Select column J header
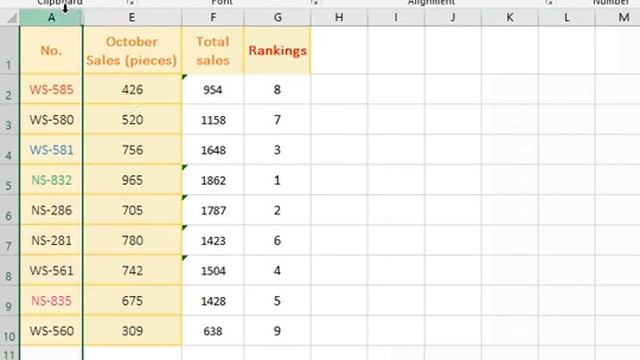The height and width of the screenshot is (360, 640). 453,18
